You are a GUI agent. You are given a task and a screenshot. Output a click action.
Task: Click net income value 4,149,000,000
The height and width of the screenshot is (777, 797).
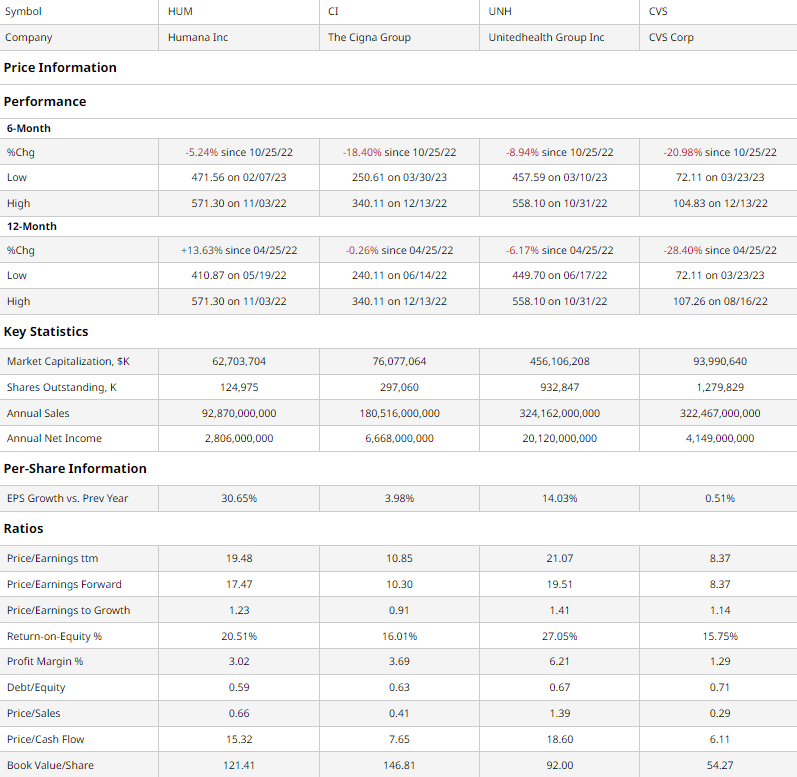[x=720, y=438]
